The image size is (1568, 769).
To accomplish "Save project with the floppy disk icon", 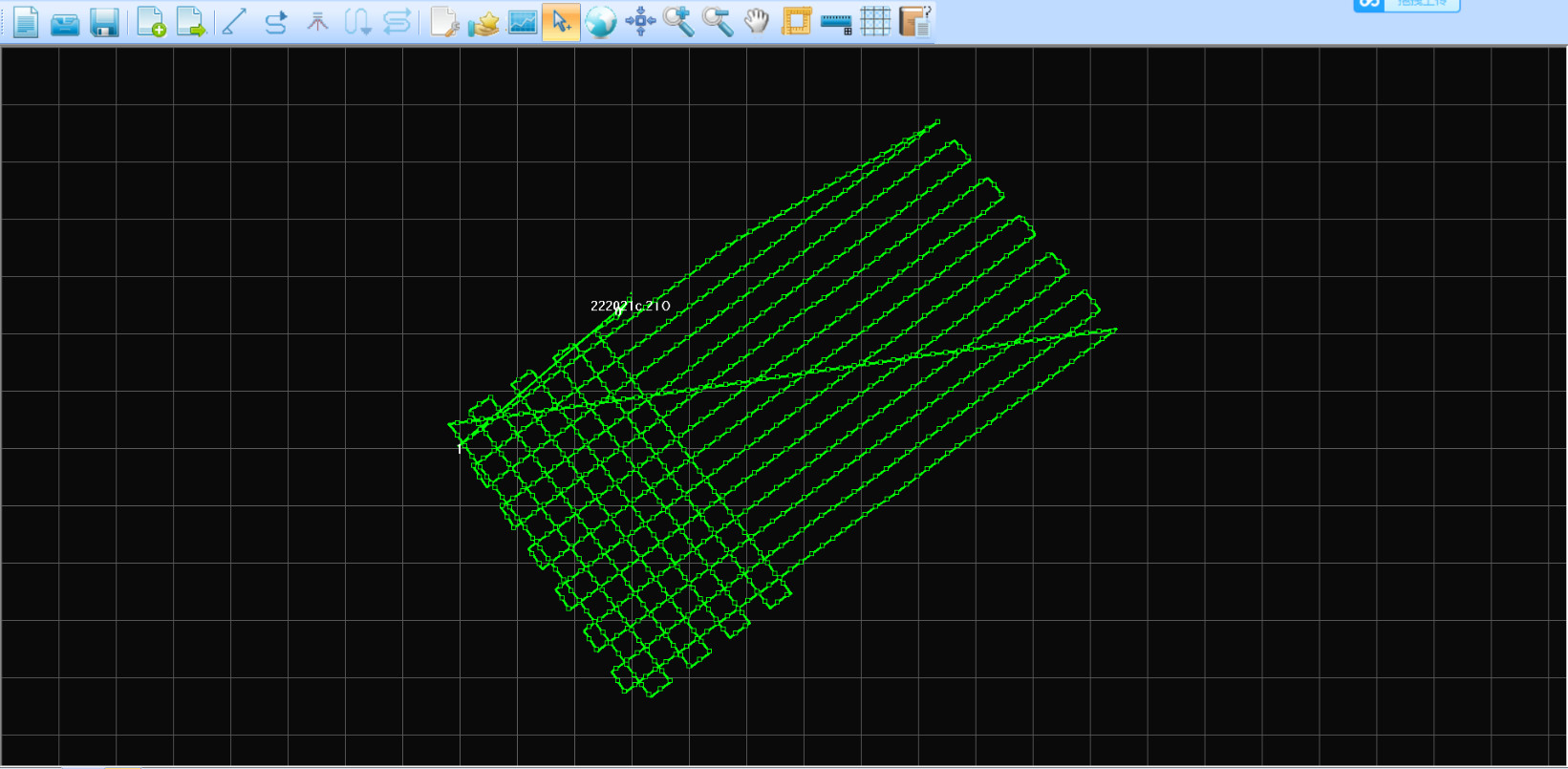I will tap(104, 22).
